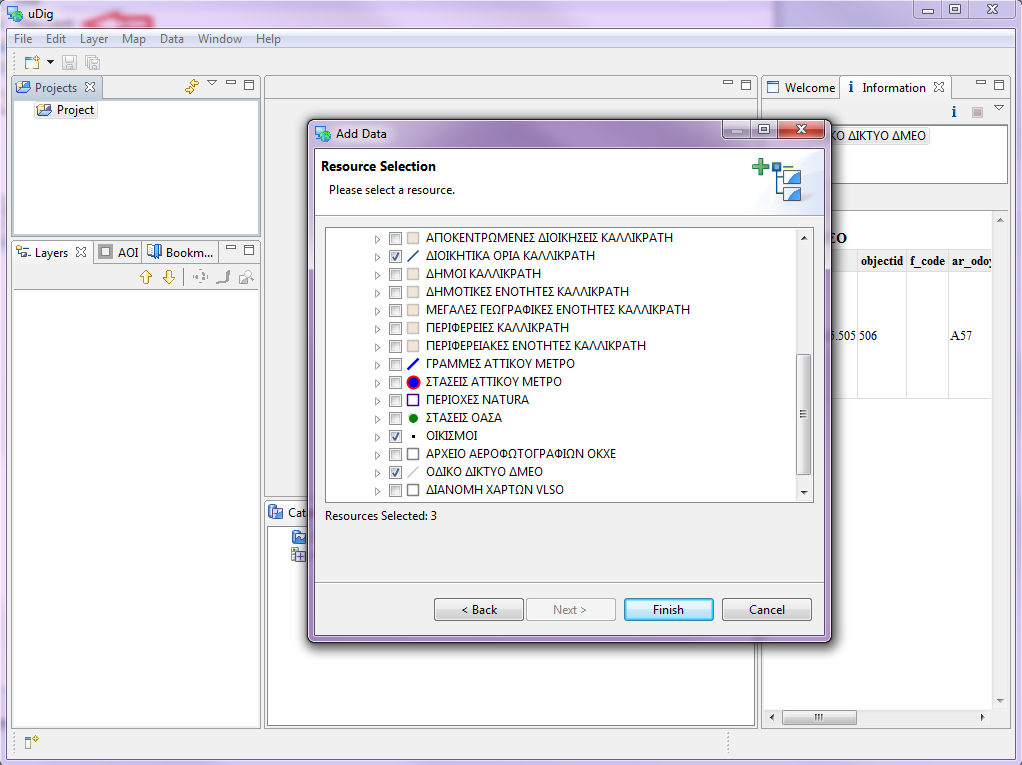1022x765 pixels.
Task: Click the stop icon in Information panel
Action: tap(977, 113)
